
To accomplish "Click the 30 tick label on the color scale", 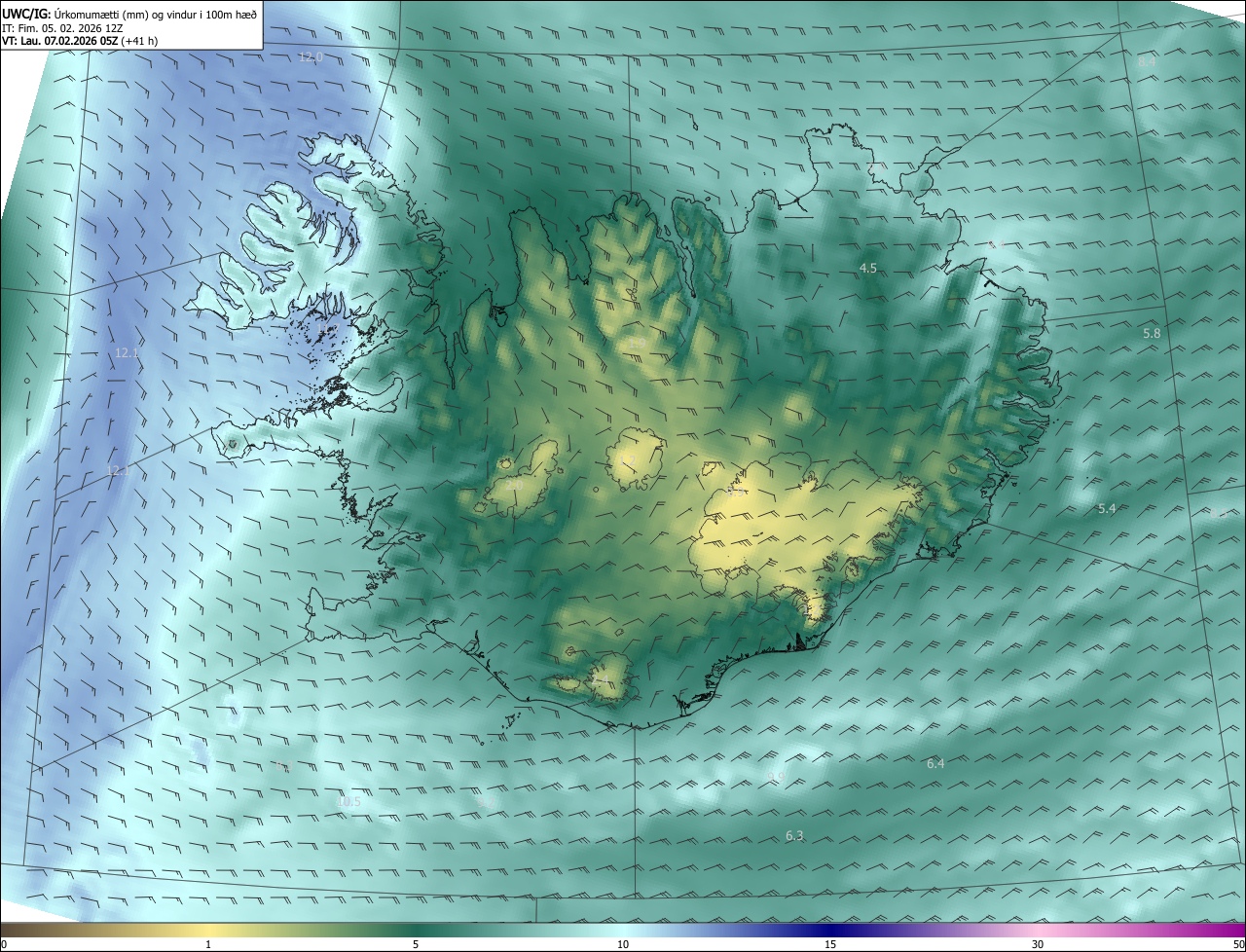I will (x=1038, y=944).
